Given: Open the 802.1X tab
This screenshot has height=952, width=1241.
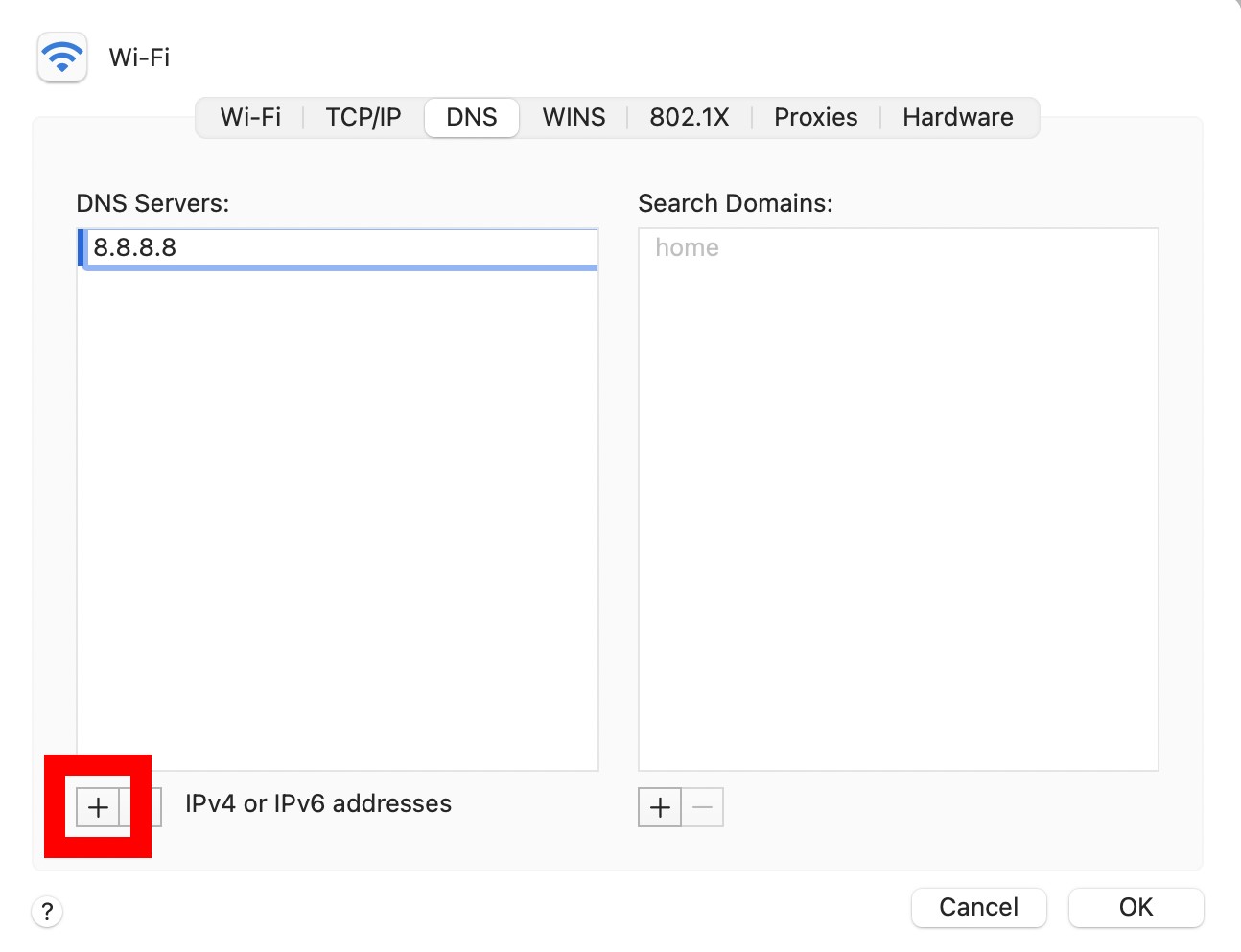Looking at the screenshot, I should point(689,117).
